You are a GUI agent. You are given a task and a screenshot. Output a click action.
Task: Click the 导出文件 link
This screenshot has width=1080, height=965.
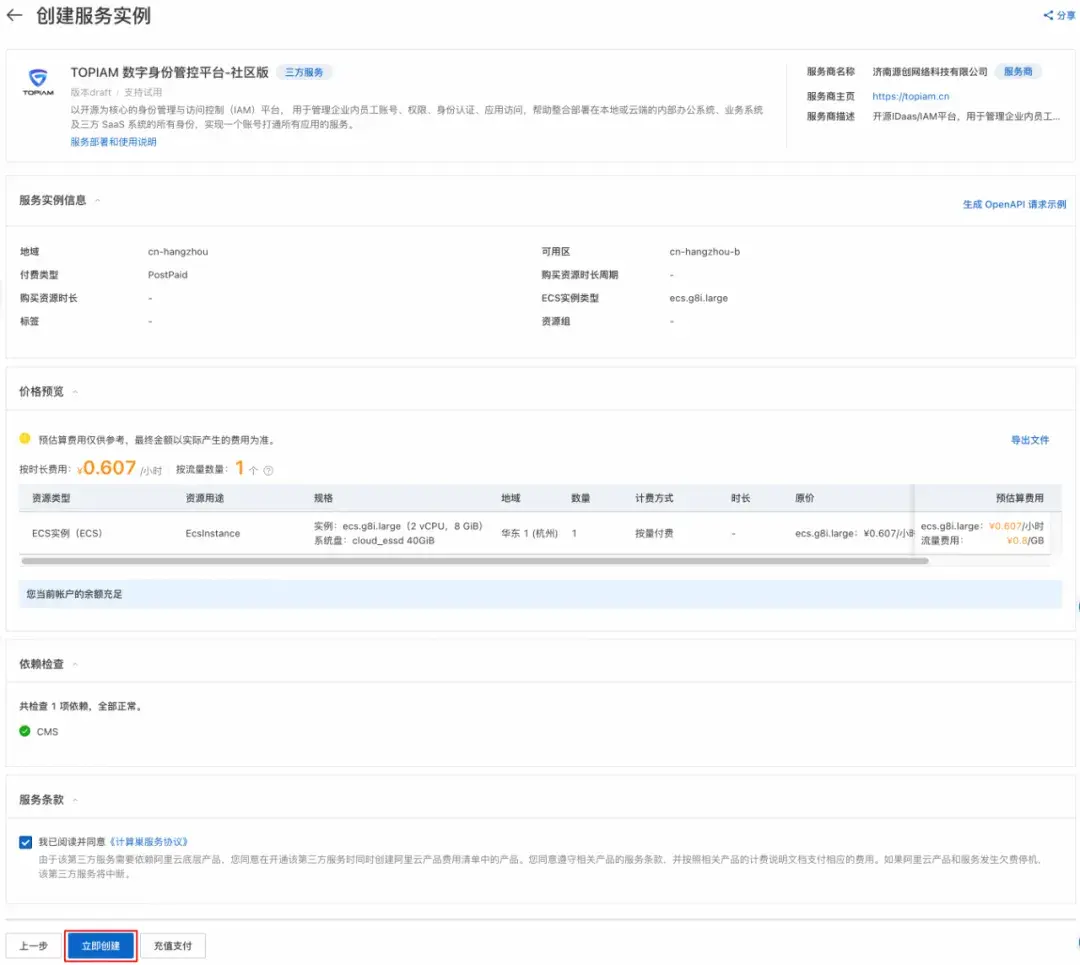point(1030,439)
